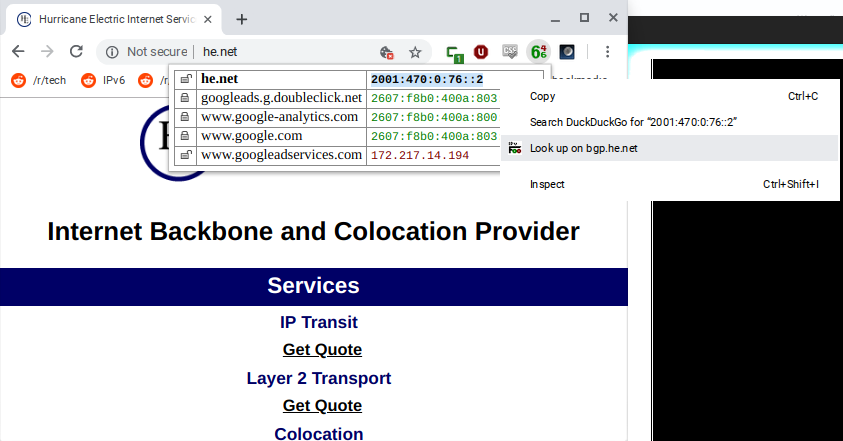Choose Copy from the context menu
843x441 pixels.
(x=670, y=96)
